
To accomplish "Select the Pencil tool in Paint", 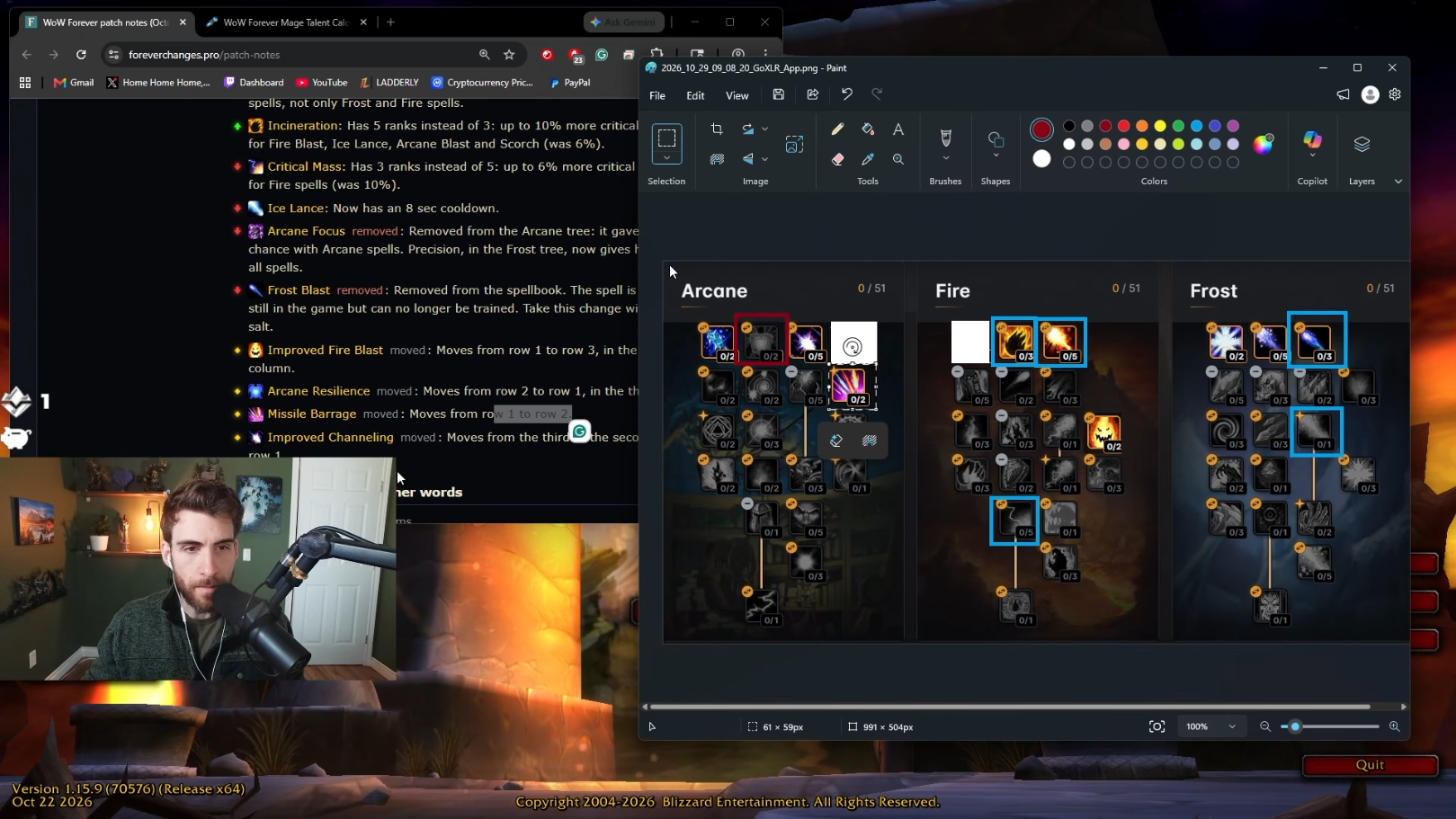I will pos(837,129).
